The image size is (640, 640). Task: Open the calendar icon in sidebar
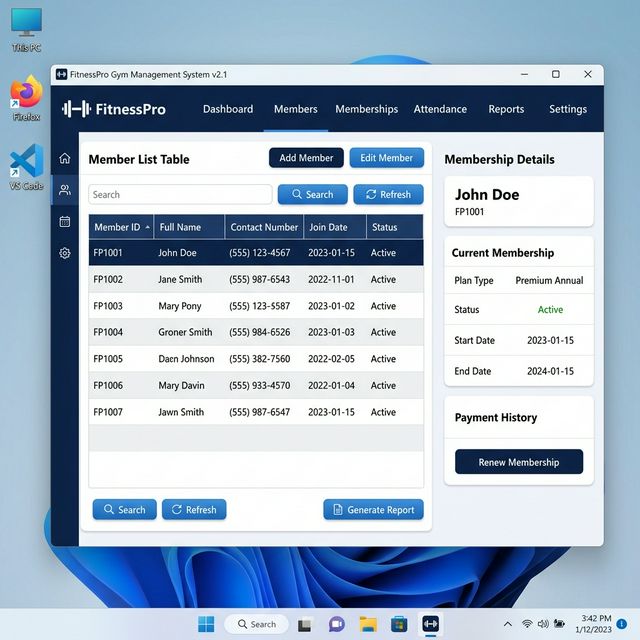(x=64, y=222)
